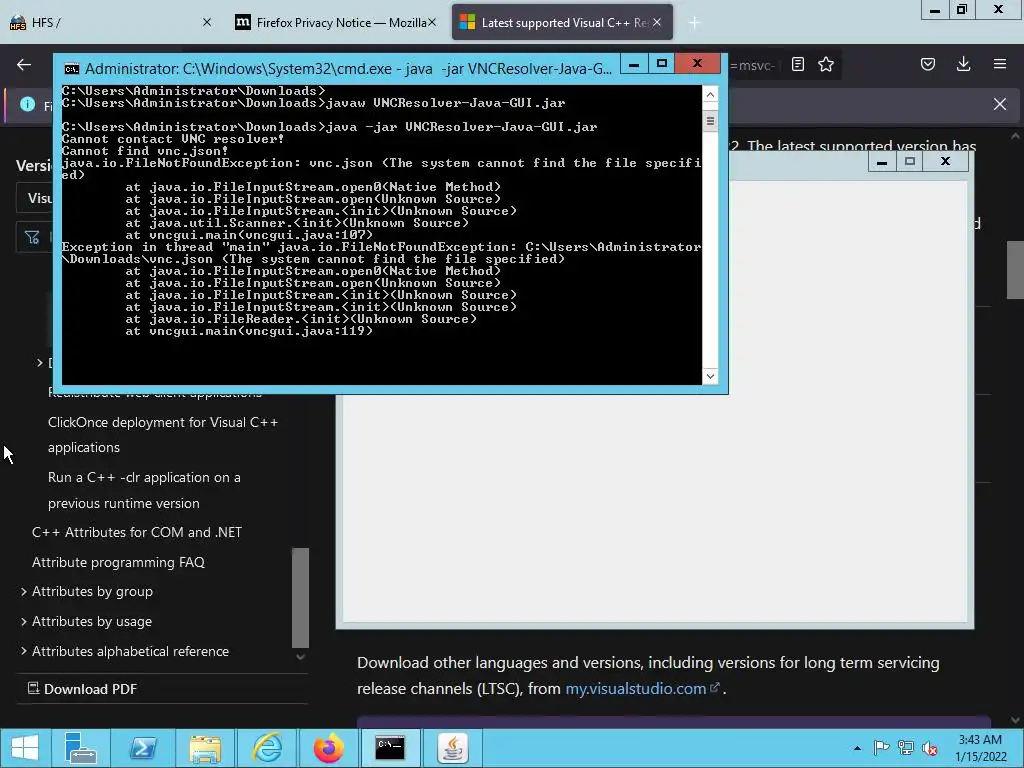Image resolution: width=1024 pixels, height=768 pixels.
Task: Open muted volume tray icon
Action: (930, 748)
